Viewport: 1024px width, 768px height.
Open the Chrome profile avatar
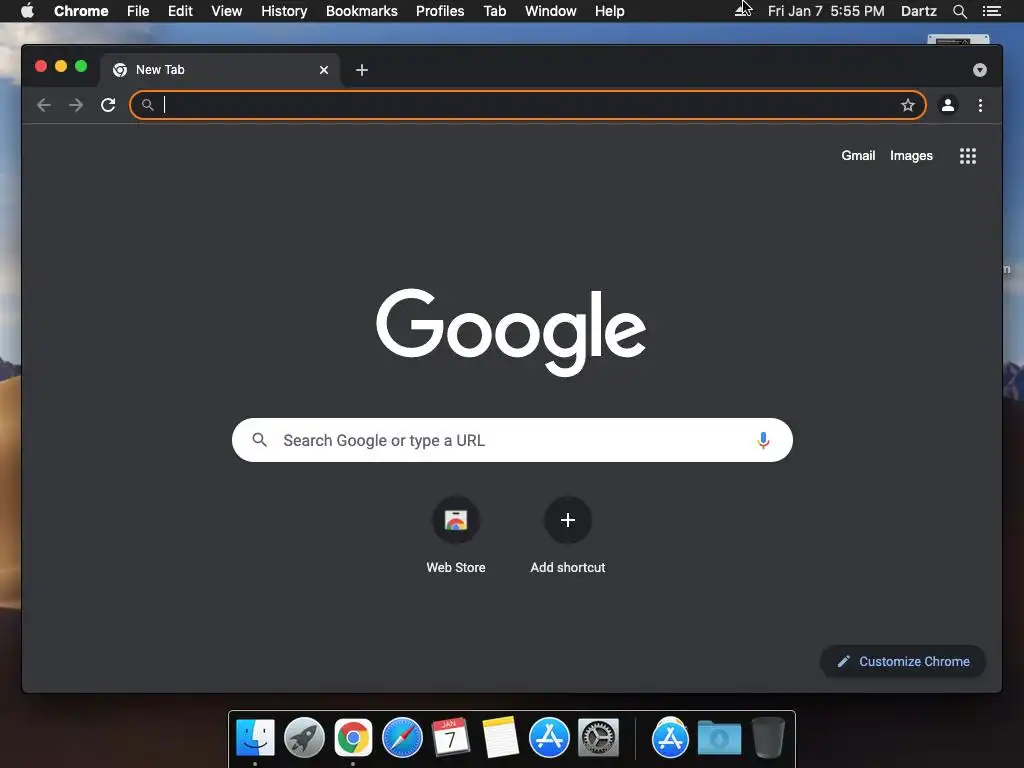click(x=948, y=105)
